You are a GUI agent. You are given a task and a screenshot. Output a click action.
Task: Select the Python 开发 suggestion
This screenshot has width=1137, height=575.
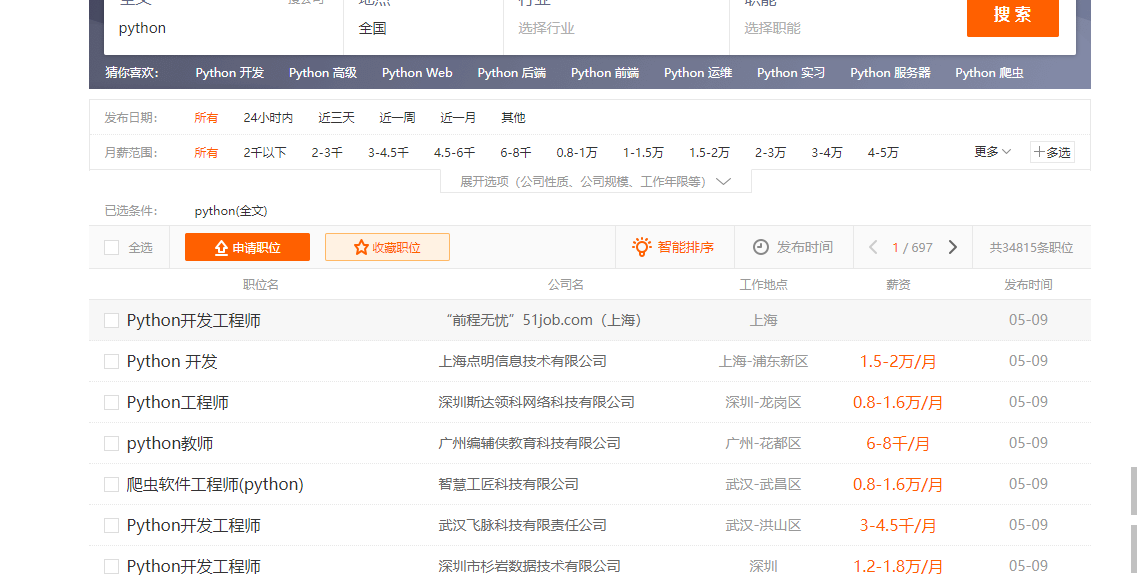click(230, 73)
